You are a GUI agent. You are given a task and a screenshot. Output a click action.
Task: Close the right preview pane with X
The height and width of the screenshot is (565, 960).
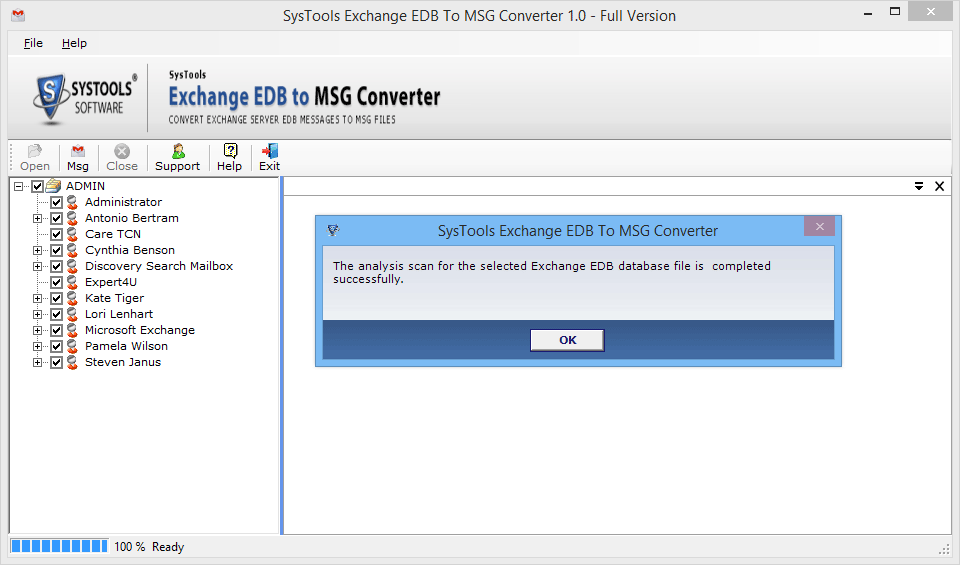[939, 186]
